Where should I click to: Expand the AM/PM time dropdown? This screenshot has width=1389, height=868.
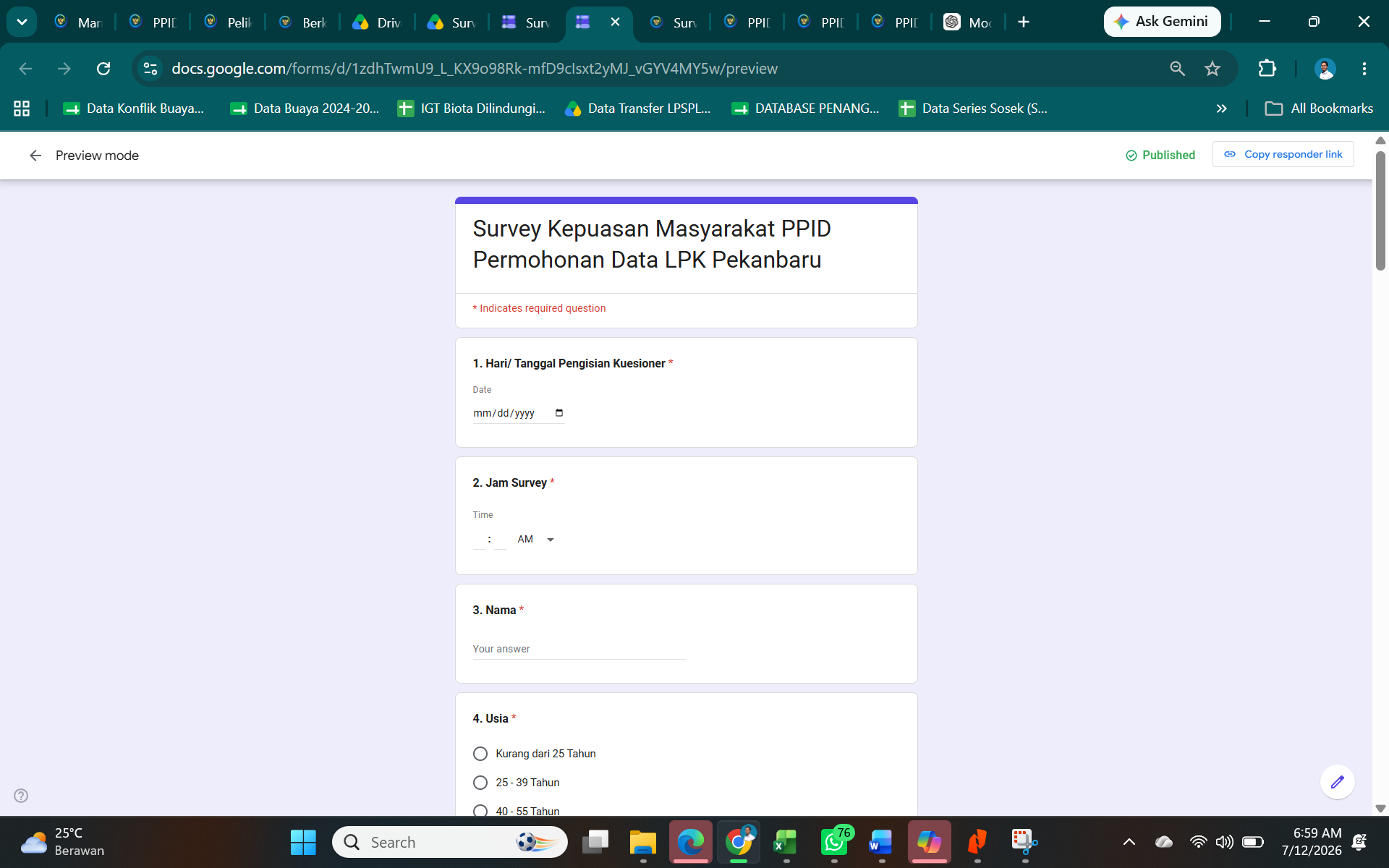536,540
